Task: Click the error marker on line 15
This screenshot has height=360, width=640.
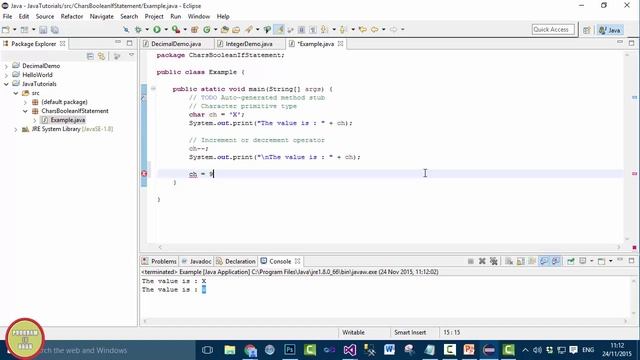Action: point(144,174)
